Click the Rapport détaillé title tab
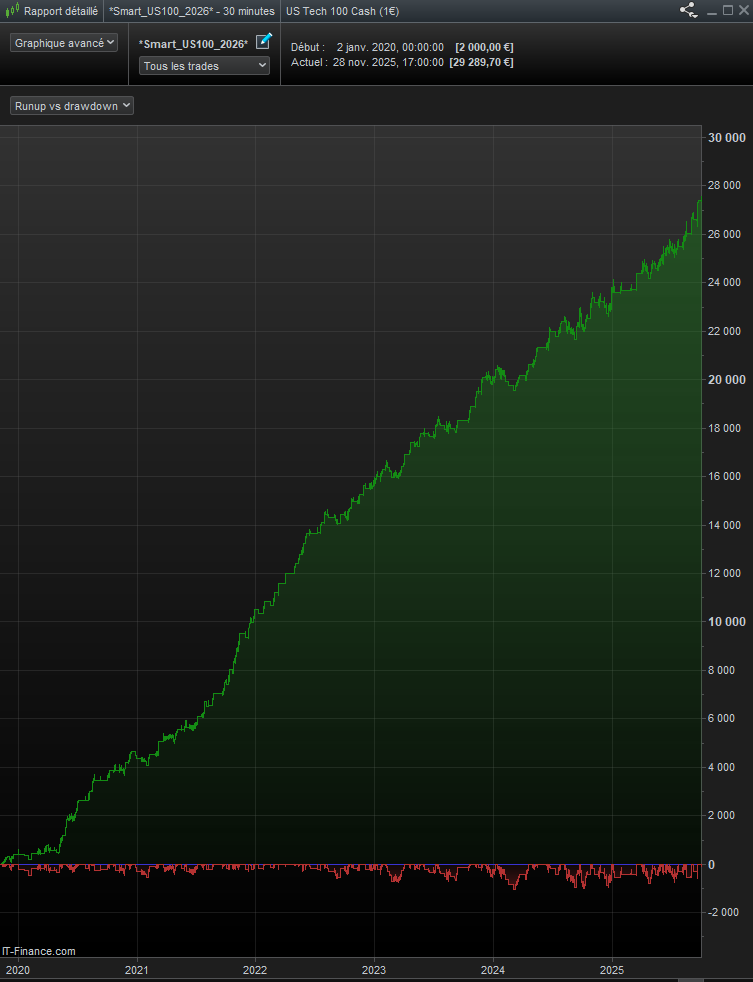This screenshot has height=982, width=753. pyautogui.click(x=60, y=11)
